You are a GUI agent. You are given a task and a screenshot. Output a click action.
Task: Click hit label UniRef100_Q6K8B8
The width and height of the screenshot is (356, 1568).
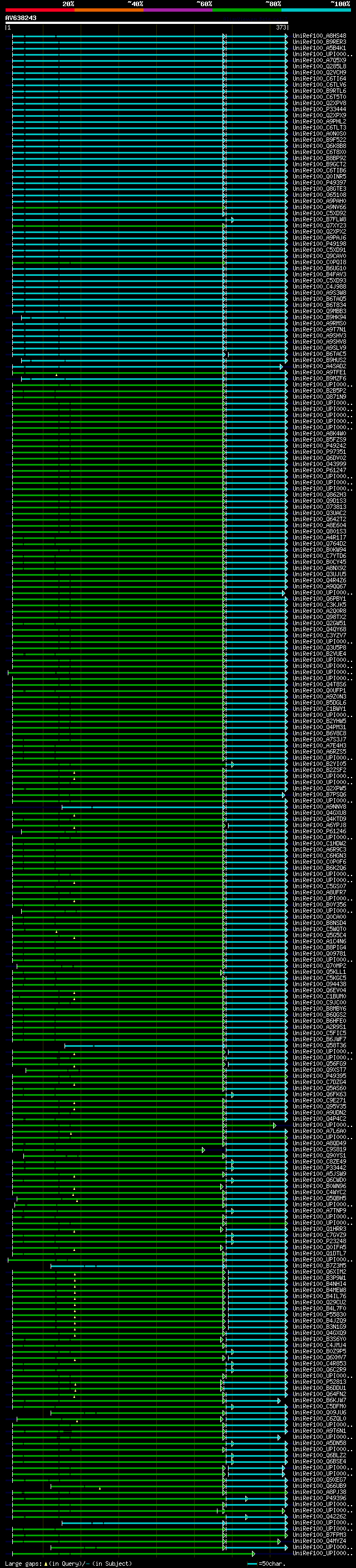point(319,146)
